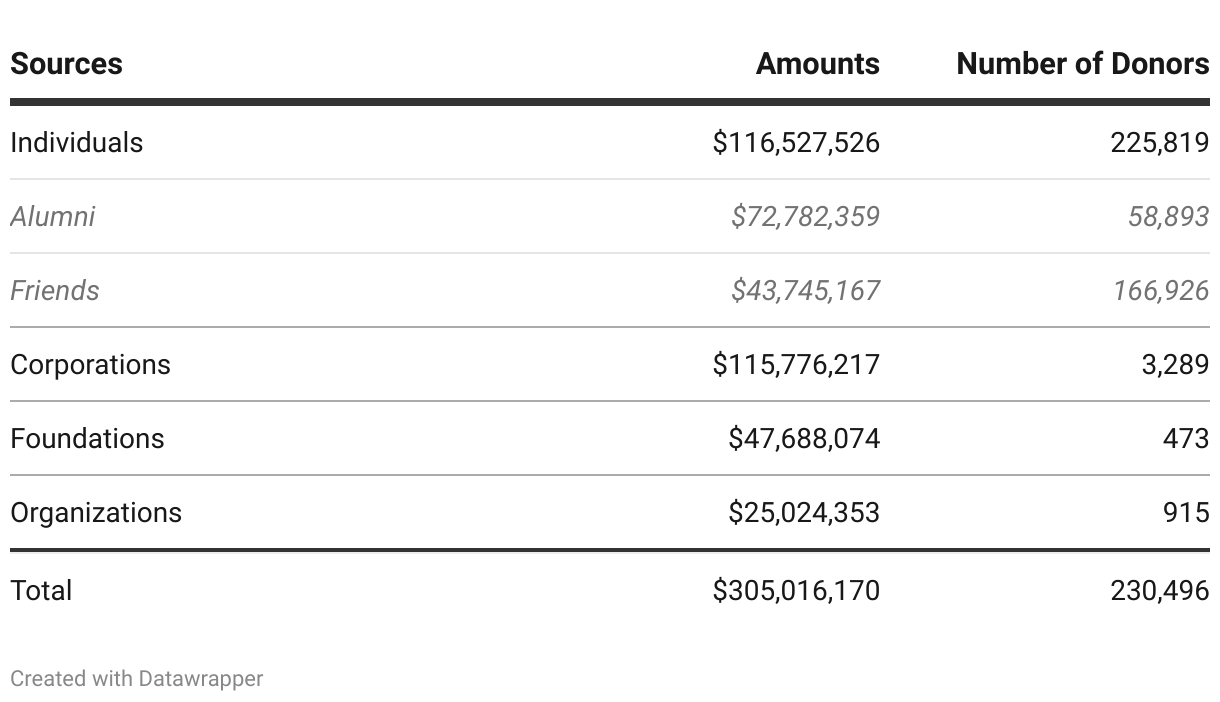The height and width of the screenshot is (702, 1220).
Task: Click the Individuals donor count 225,819
Action: click(x=1159, y=142)
